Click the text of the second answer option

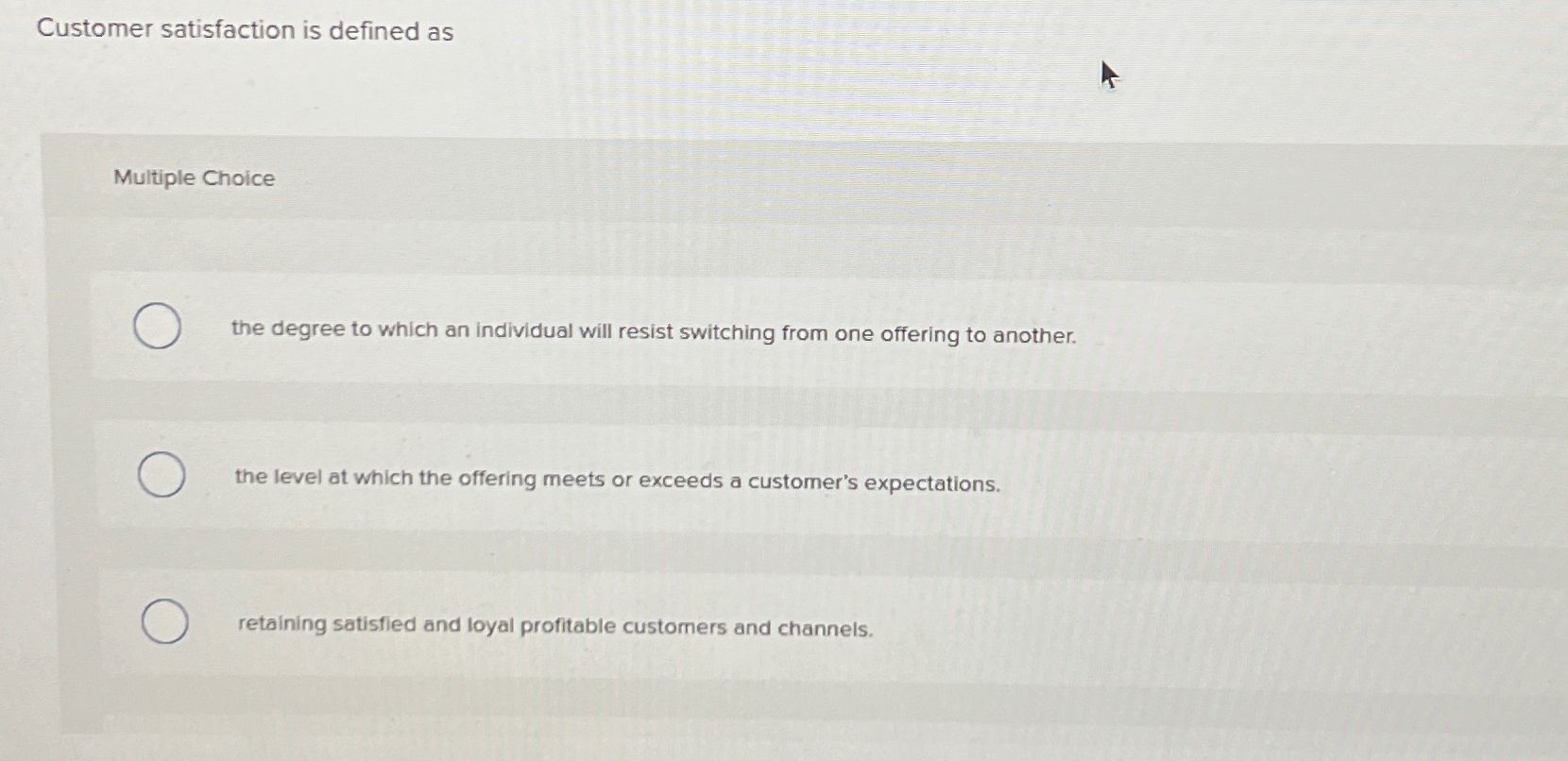click(x=617, y=482)
